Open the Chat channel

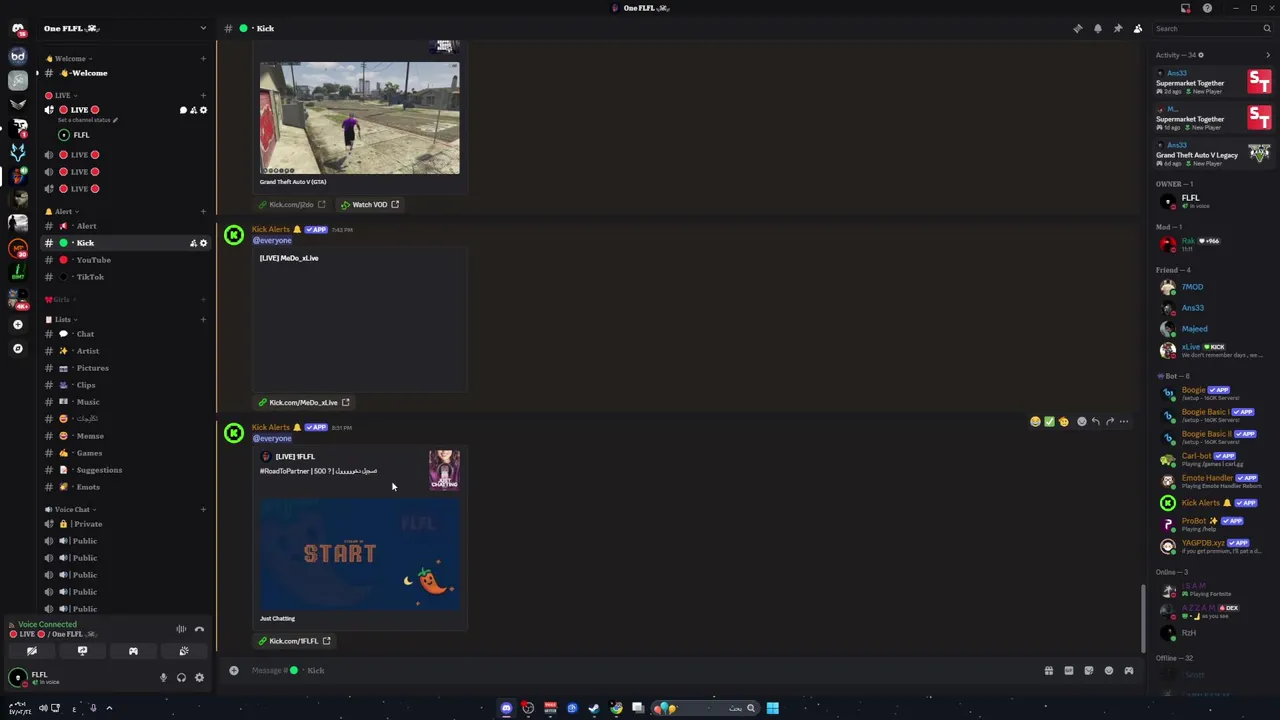(x=125, y=334)
